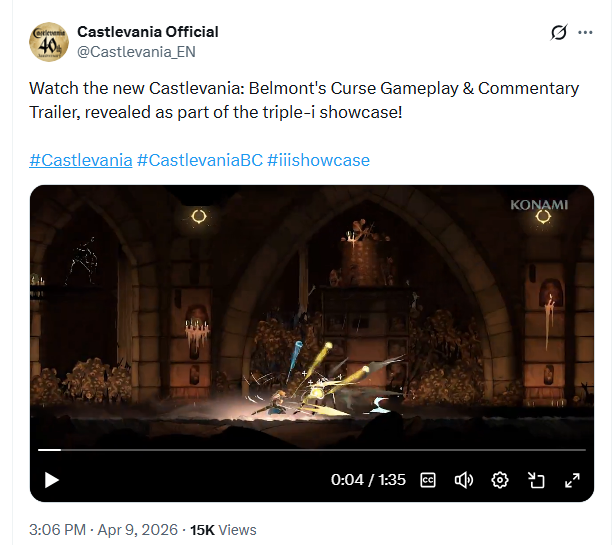Click the 3:06 PM Apr 9, 2026 timestamp
Viewport: 616px width, 545px height.
click(103, 530)
